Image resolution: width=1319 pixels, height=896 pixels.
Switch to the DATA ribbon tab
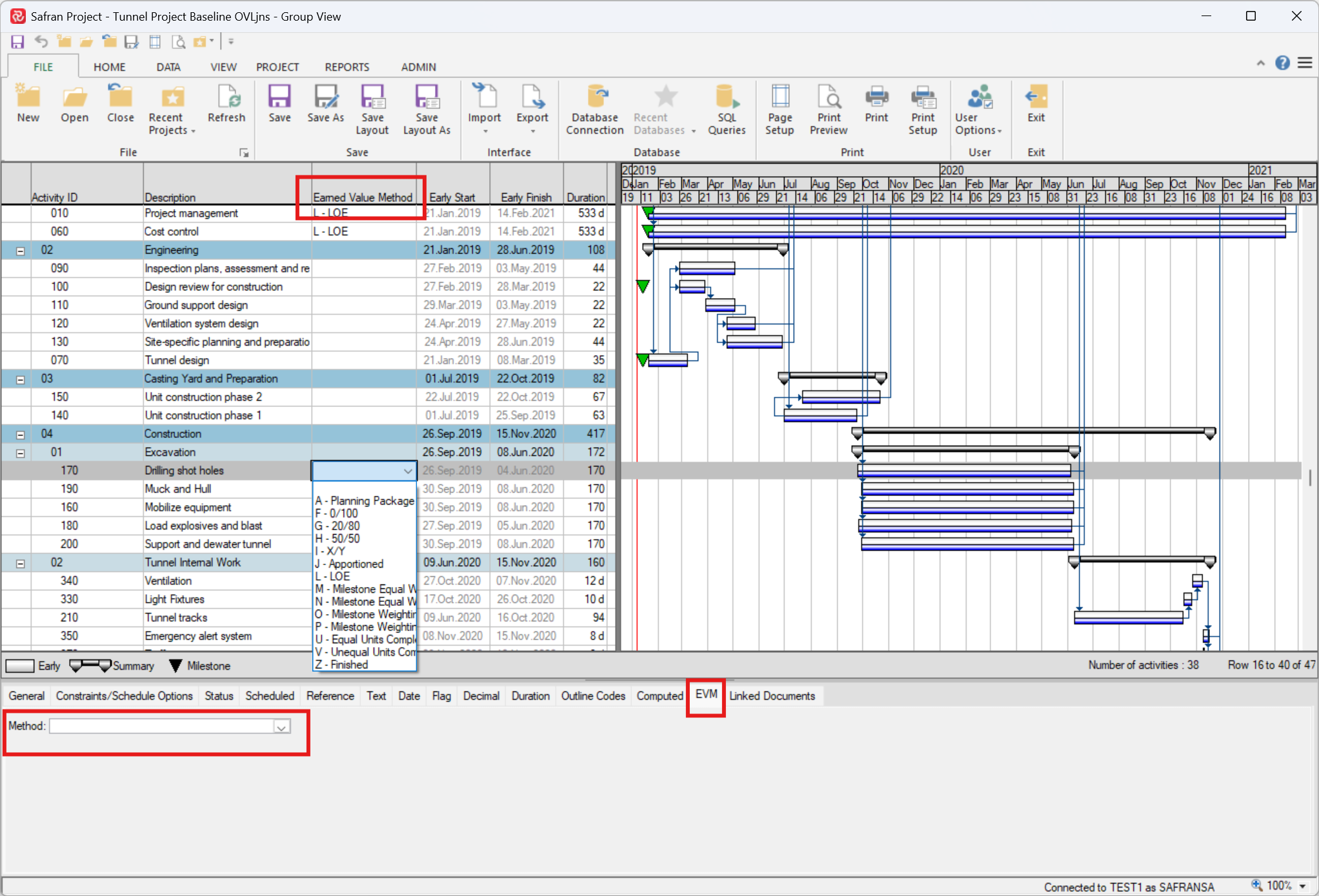(168, 67)
